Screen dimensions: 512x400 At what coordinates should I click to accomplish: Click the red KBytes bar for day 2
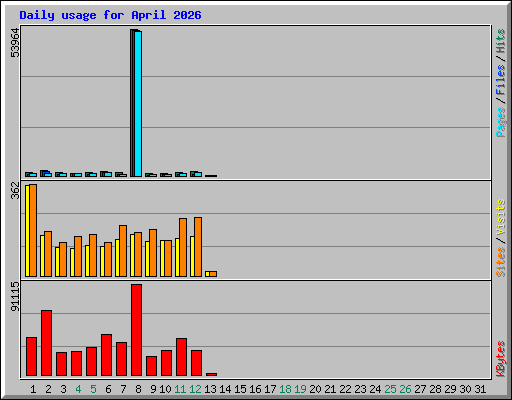tap(46, 343)
